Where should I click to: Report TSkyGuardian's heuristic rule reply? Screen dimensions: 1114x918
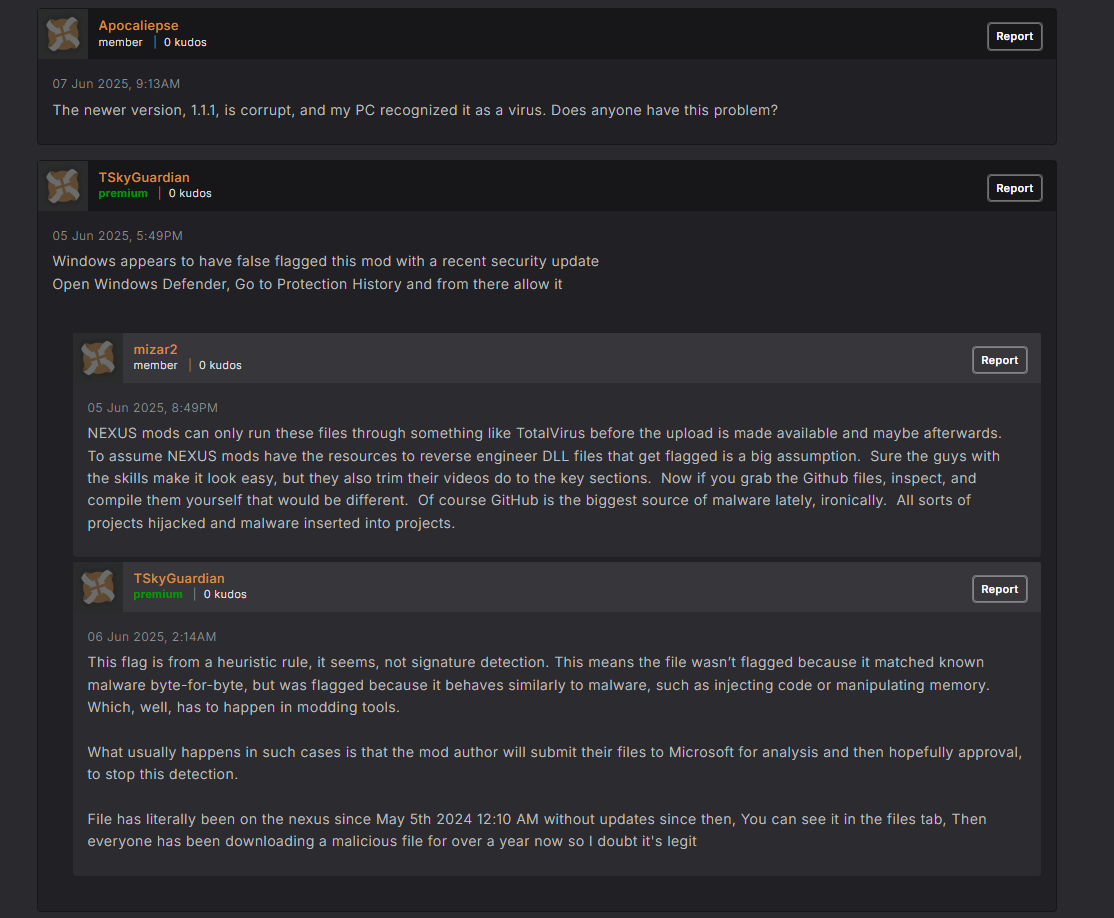coord(999,589)
